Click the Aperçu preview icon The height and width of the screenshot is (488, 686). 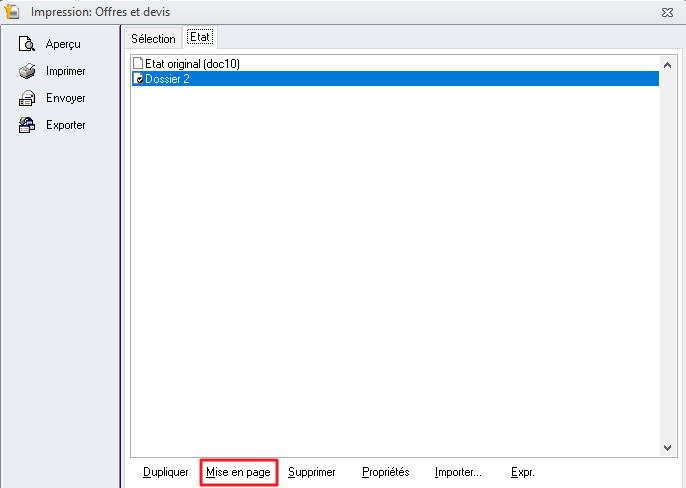(x=27, y=44)
